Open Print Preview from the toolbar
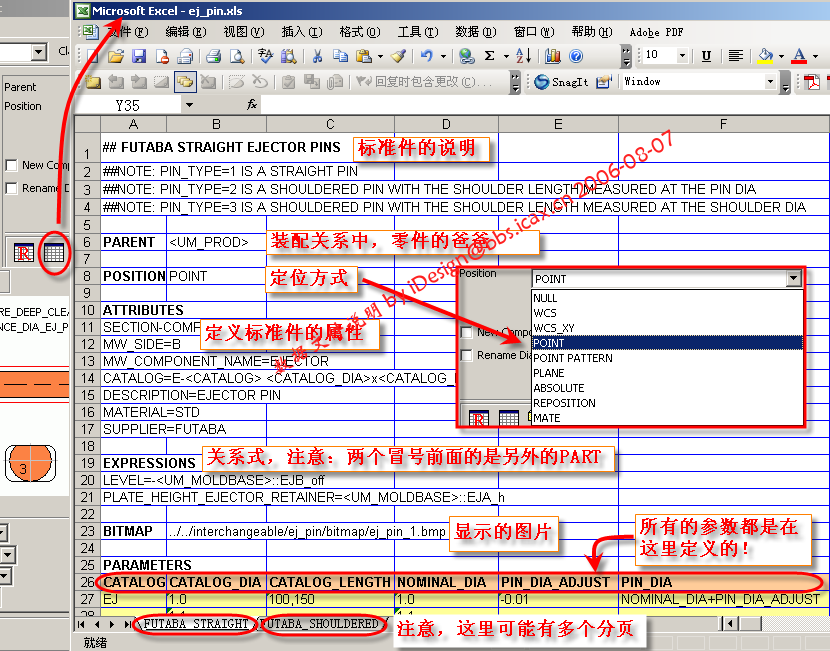 (237, 56)
